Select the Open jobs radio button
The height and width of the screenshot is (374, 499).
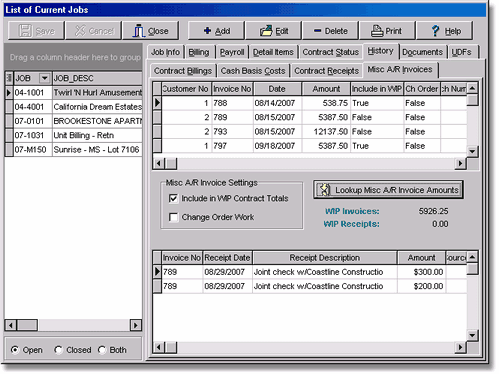point(15,350)
